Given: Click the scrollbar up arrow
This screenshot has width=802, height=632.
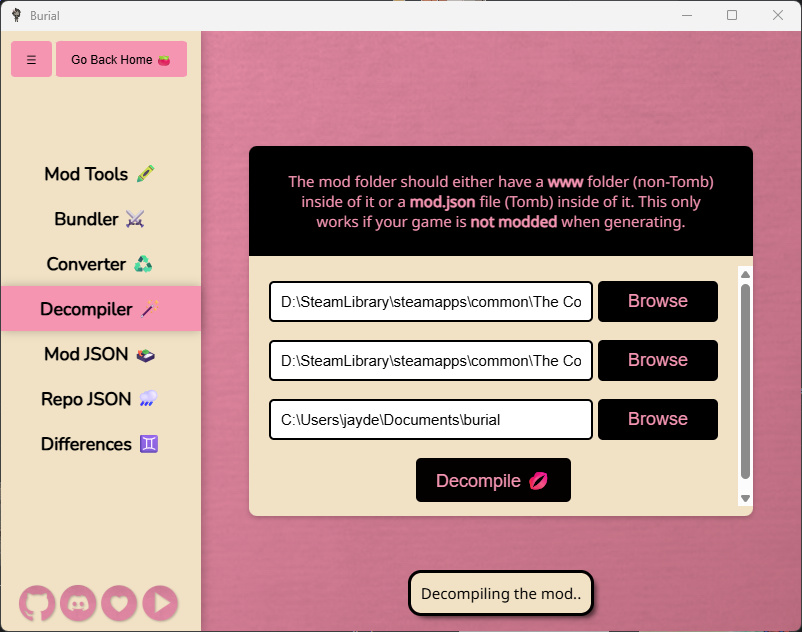Looking at the screenshot, I should (745, 275).
